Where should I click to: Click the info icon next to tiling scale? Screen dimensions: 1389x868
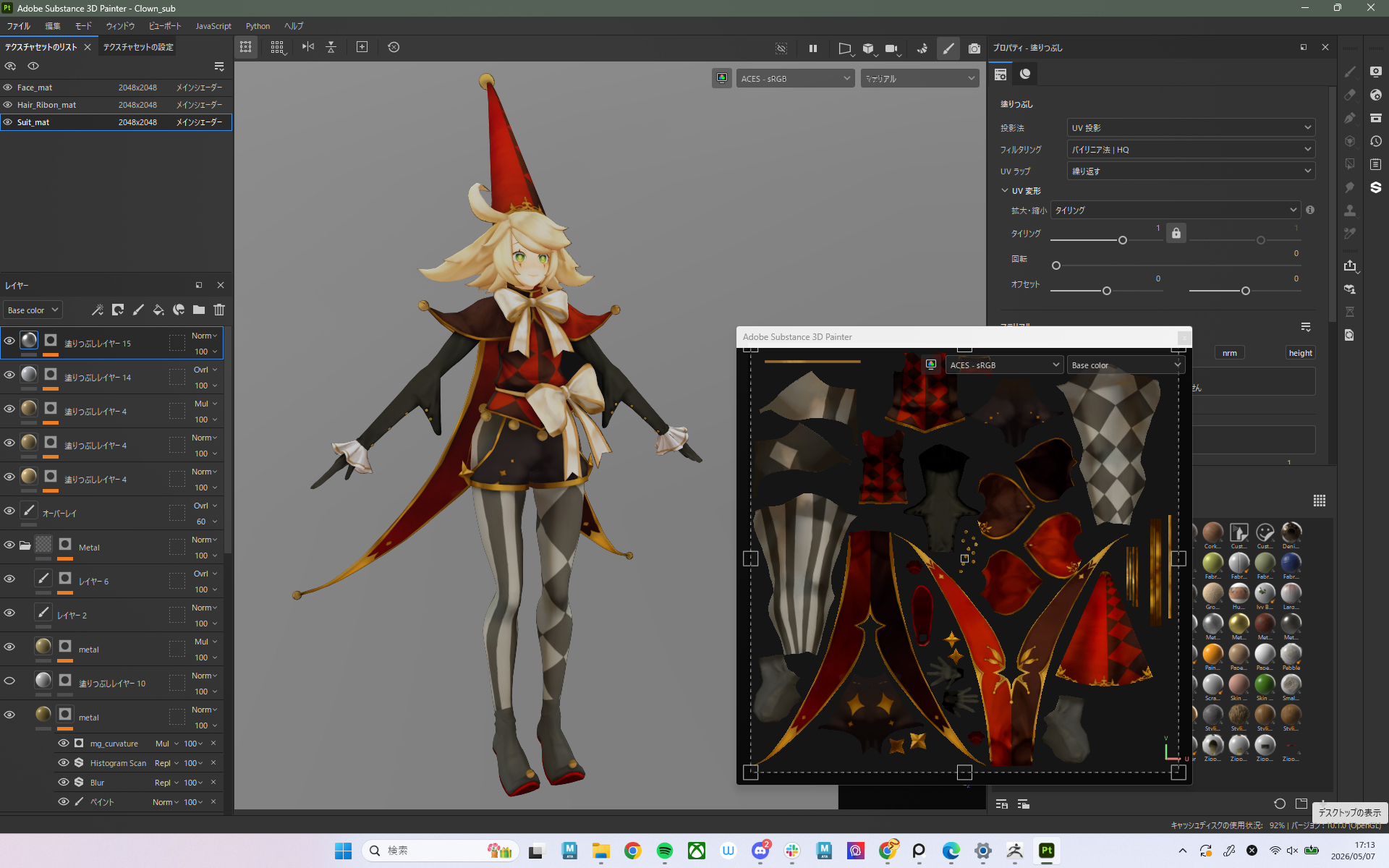(x=1310, y=210)
